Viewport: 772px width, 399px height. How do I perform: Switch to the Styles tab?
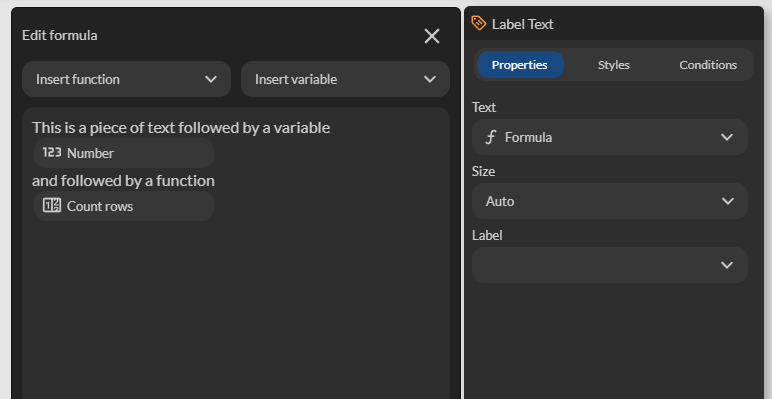613,65
